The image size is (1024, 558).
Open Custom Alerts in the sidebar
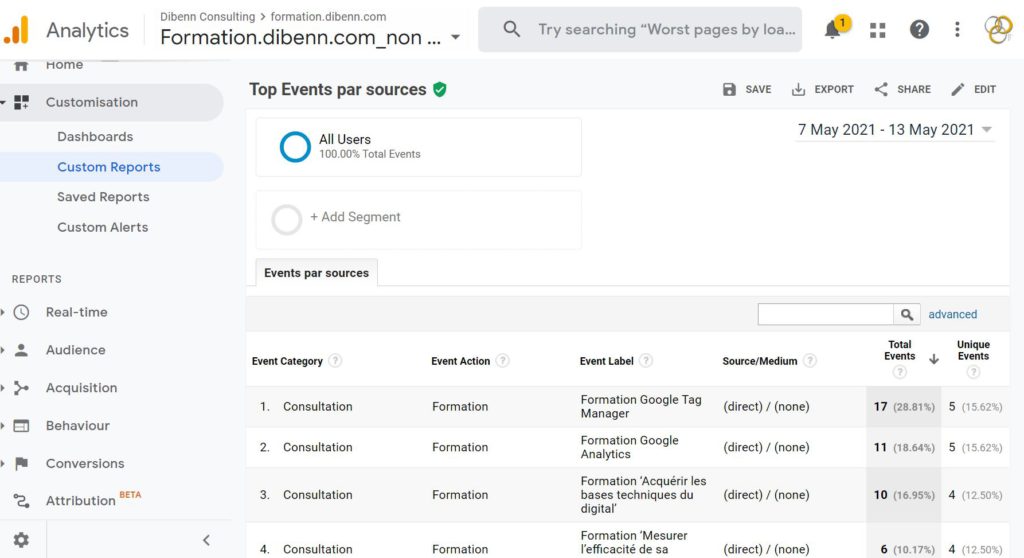point(103,227)
